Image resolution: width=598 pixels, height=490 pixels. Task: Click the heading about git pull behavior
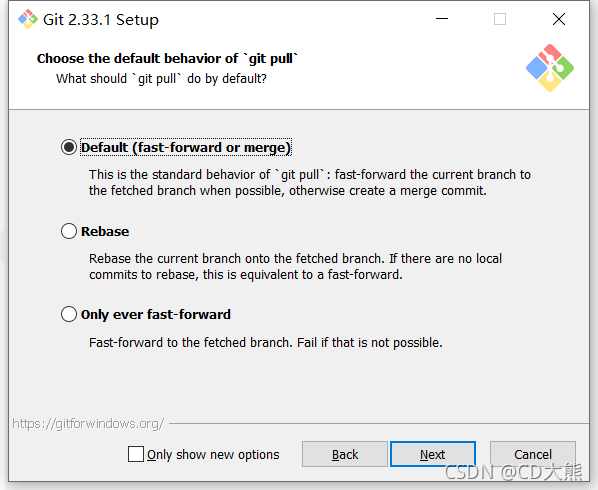click(x=167, y=58)
